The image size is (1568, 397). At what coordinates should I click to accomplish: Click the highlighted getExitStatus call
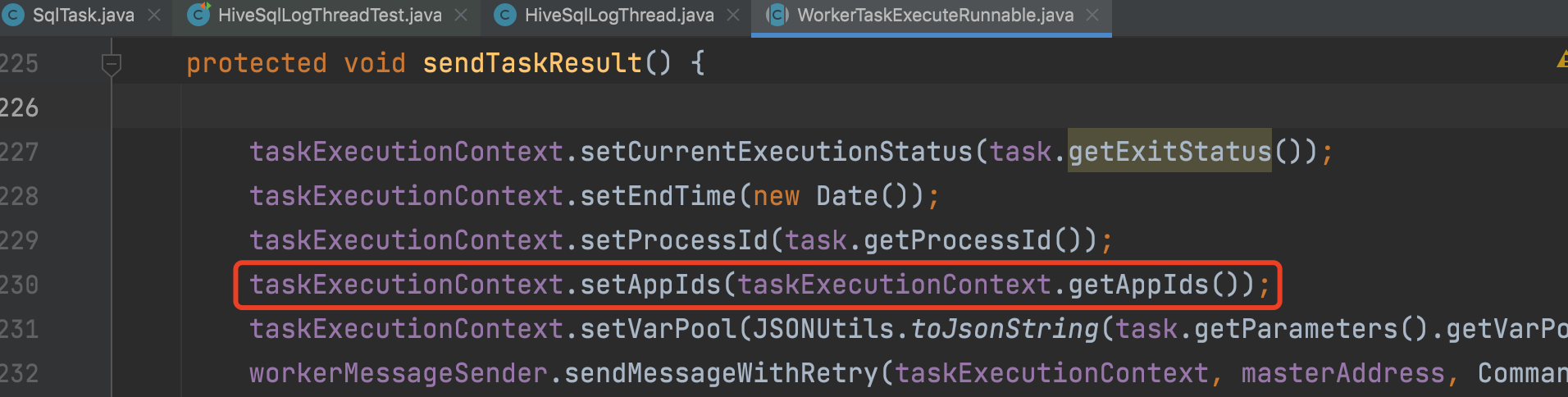1169,151
